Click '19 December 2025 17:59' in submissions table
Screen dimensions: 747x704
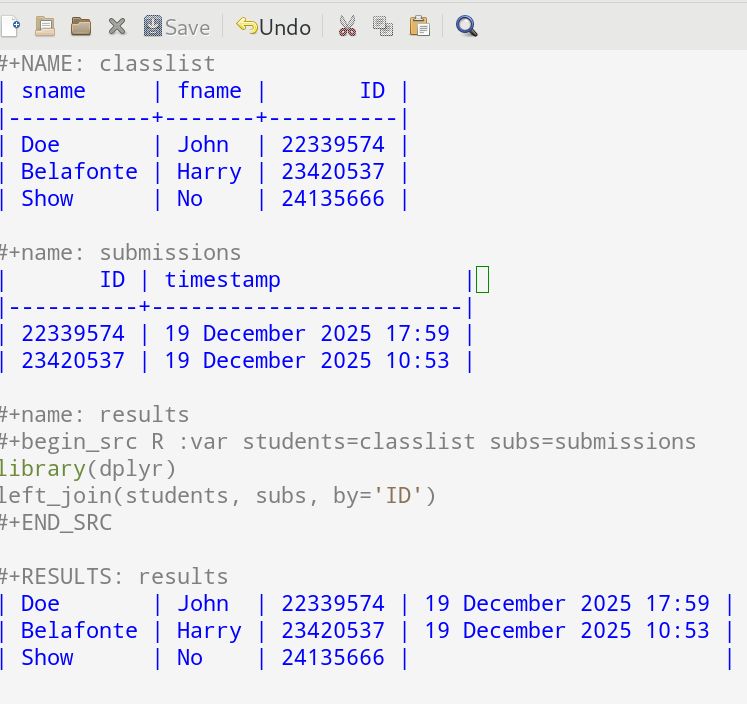pyautogui.click(x=307, y=333)
